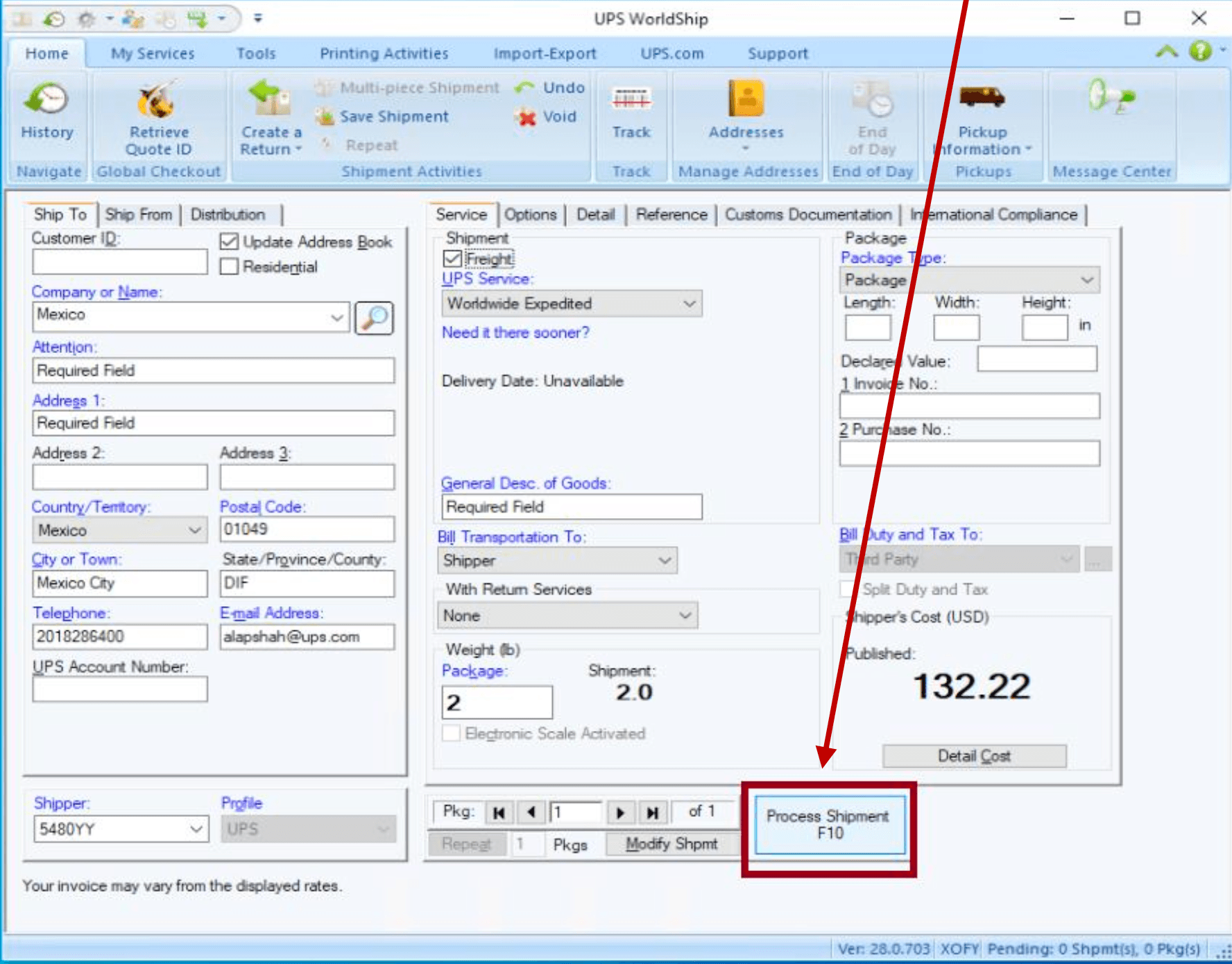
Task: Click the Modify Shpmt button
Action: pos(671,844)
